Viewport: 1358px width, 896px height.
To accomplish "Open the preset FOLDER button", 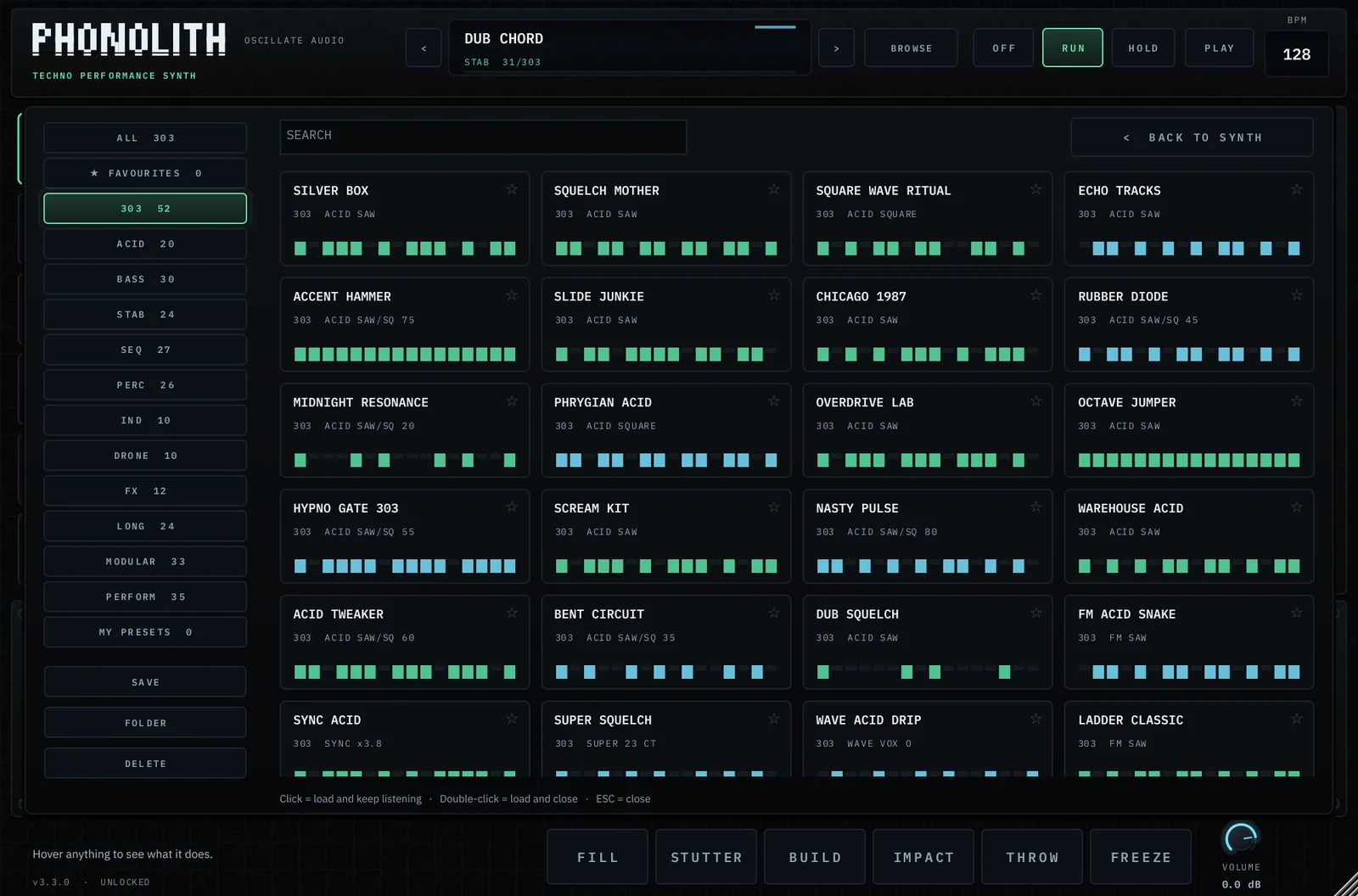I will point(145,723).
